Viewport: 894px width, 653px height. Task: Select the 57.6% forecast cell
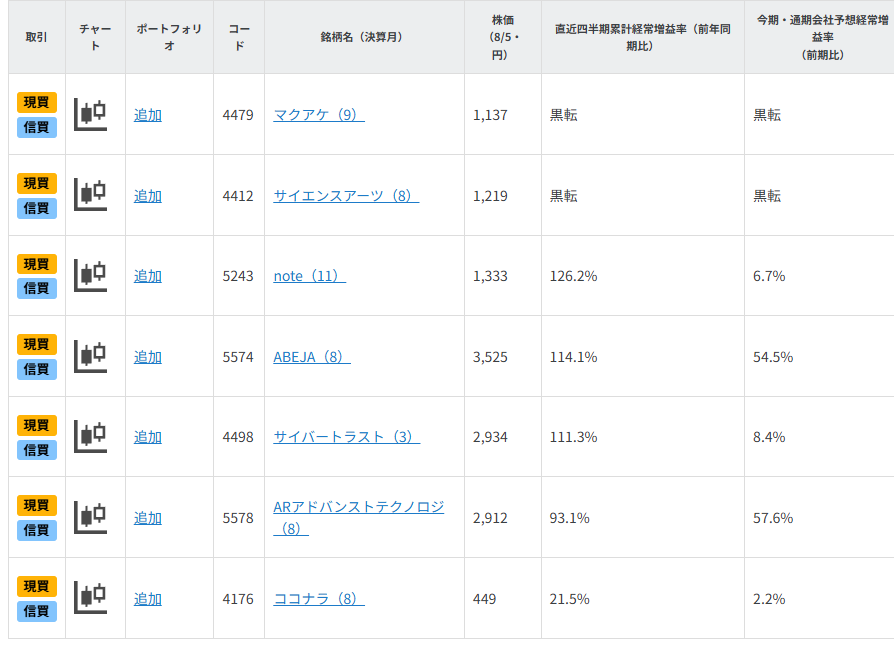click(x=819, y=518)
